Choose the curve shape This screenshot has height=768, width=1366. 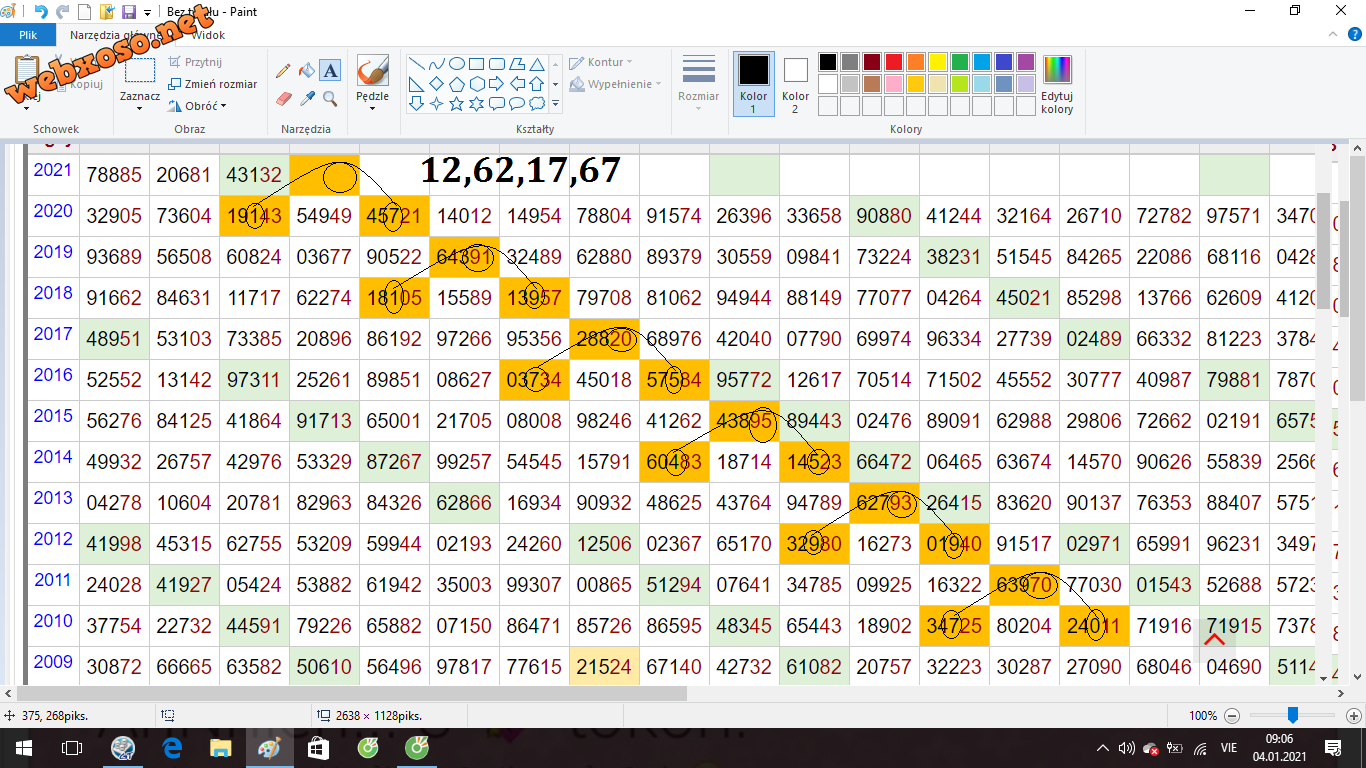pos(436,63)
